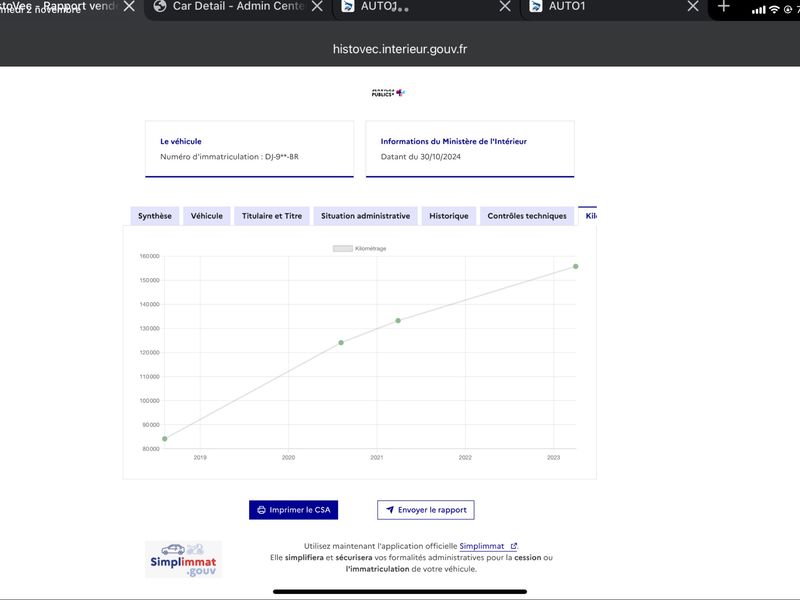Click the chart data point near 124000
Screen dimensions: 800x600
[x=341, y=342]
